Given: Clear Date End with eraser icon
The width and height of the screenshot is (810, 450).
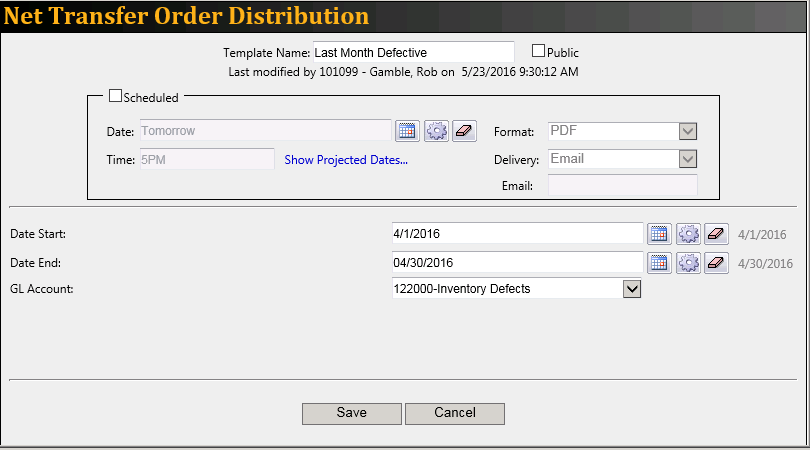Looking at the screenshot, I should pyautogui.click(x=716, y=263).
